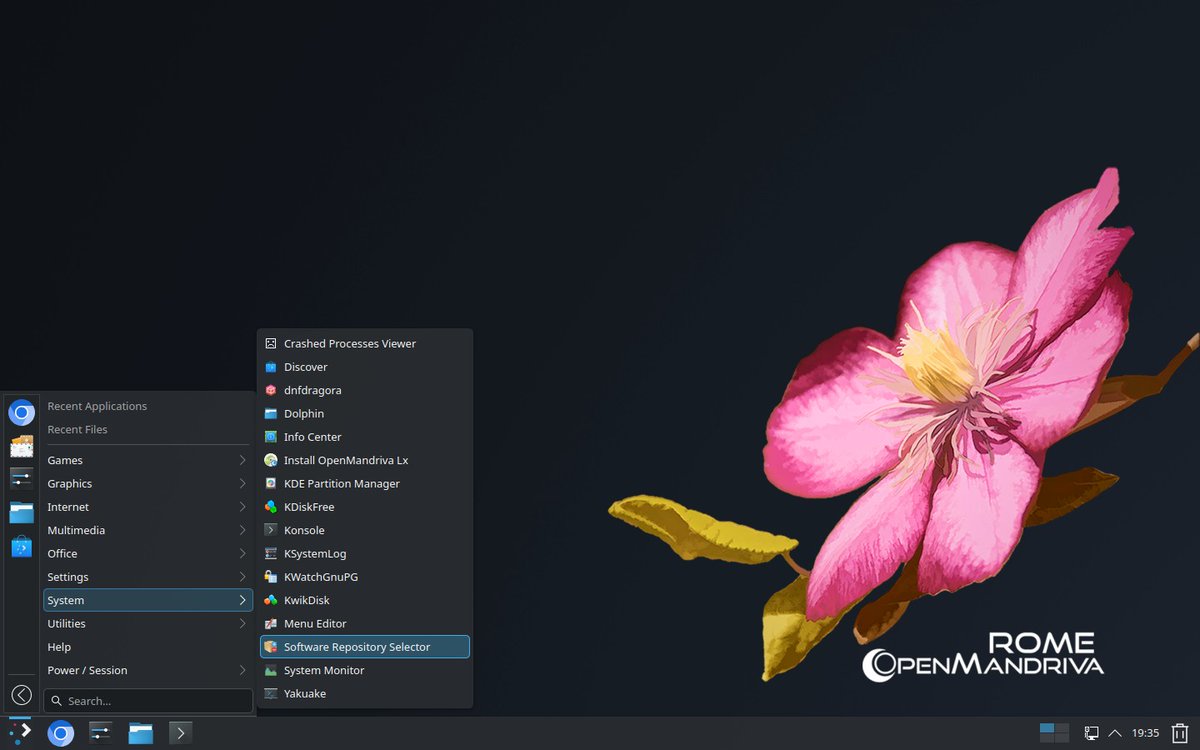Viewport: 1200px width, 750px height.
Task: Expand the Games category
Action: pyautogui.click(x=147, y=460)
